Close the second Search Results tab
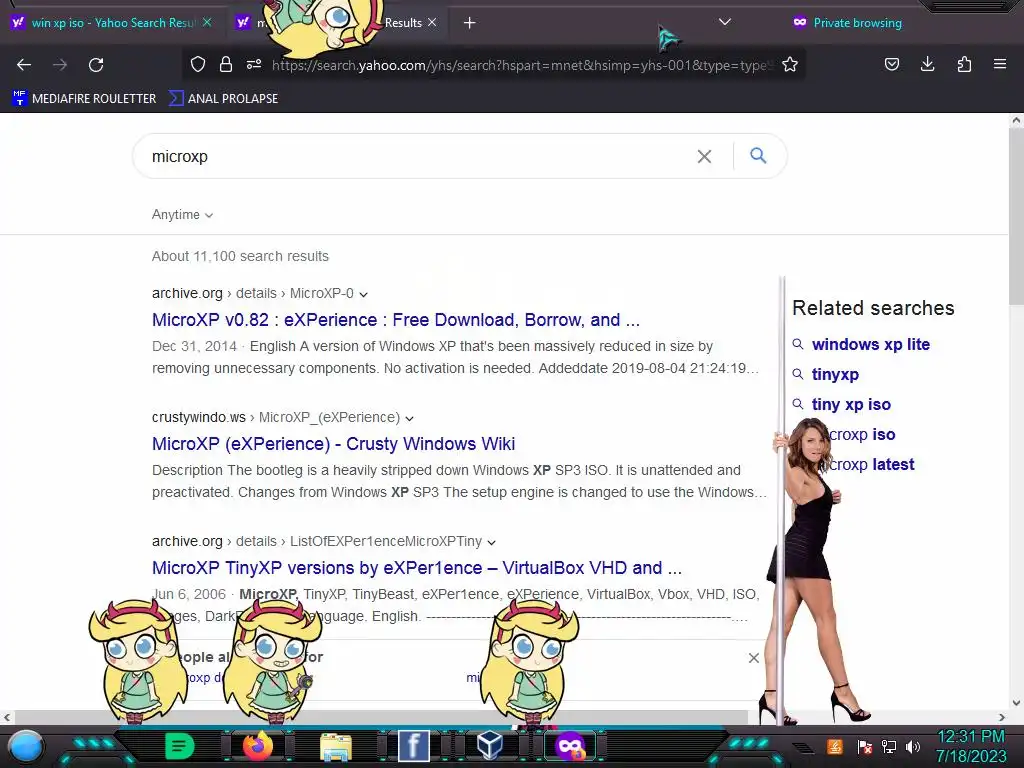The width and height of the screenshot is (1024, 768). (432, 22)
